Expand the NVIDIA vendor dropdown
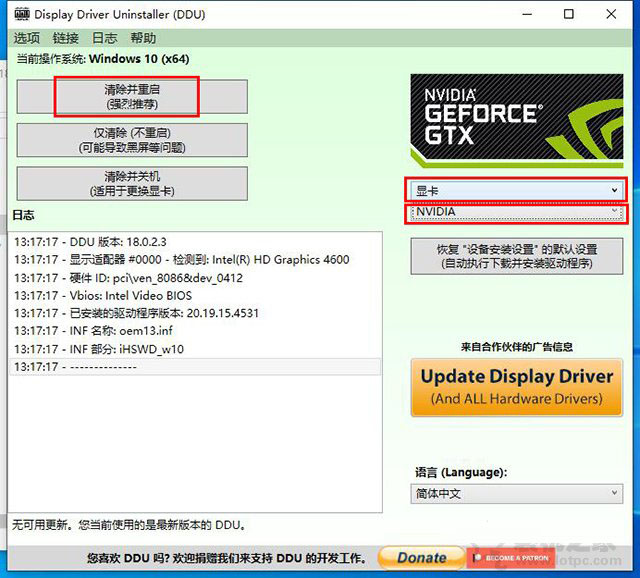This screenshot has width=640, height=578. (516, 213)
